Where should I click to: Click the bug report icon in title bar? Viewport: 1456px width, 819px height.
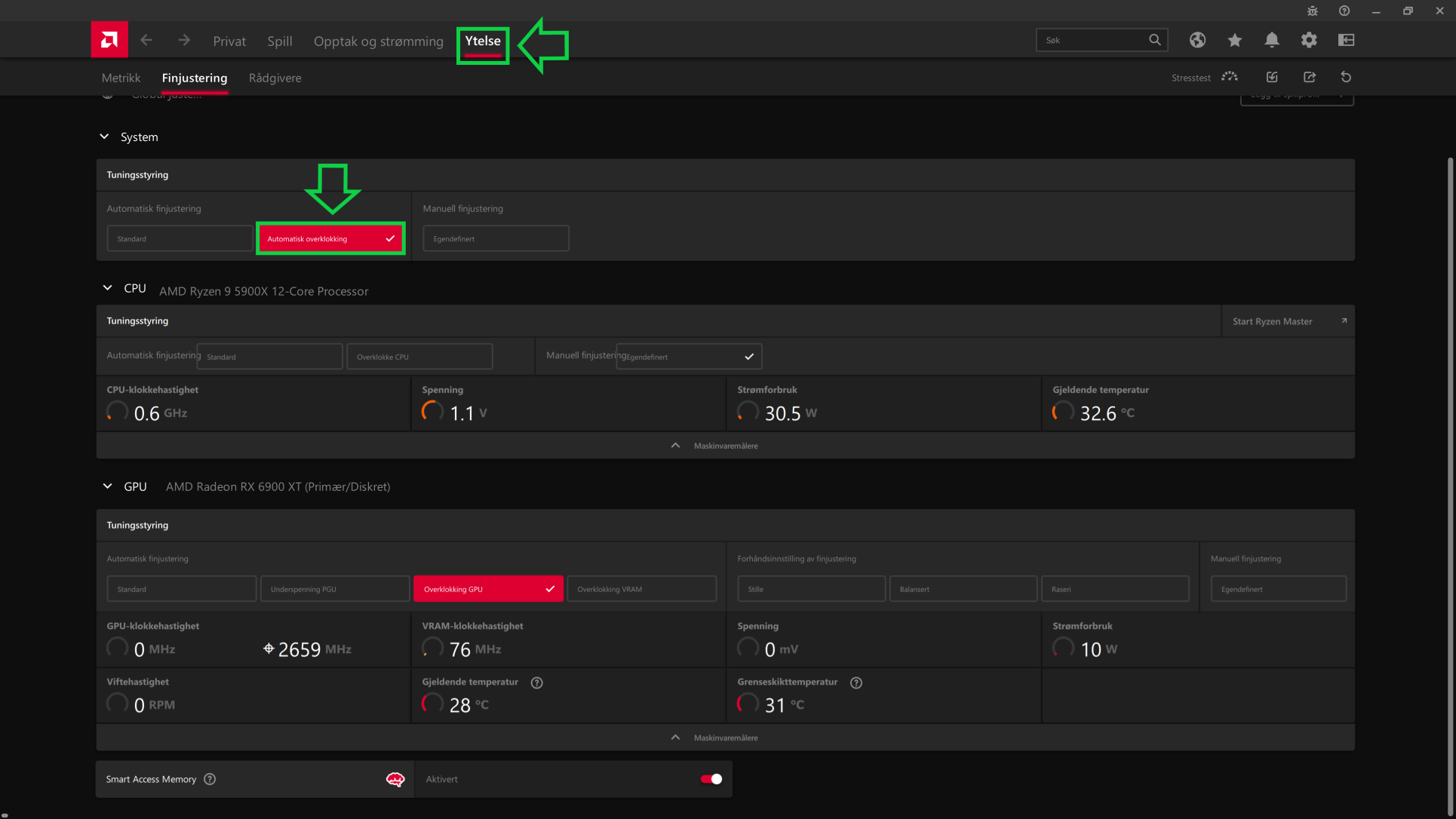pos(1313,11)
